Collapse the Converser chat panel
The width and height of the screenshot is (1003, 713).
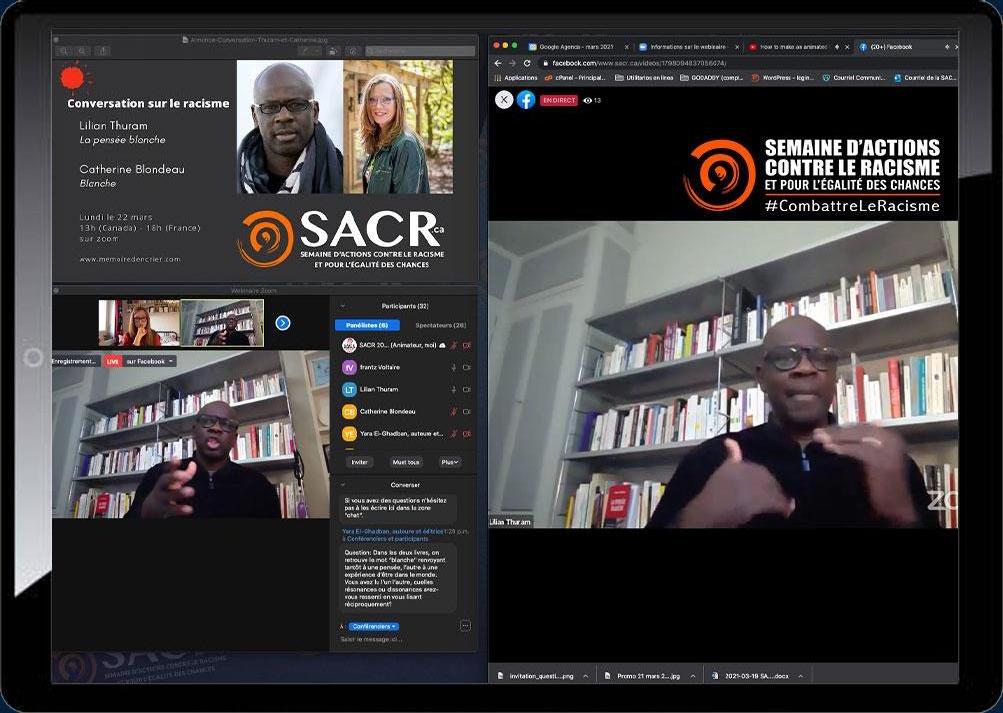click(343, 484)
